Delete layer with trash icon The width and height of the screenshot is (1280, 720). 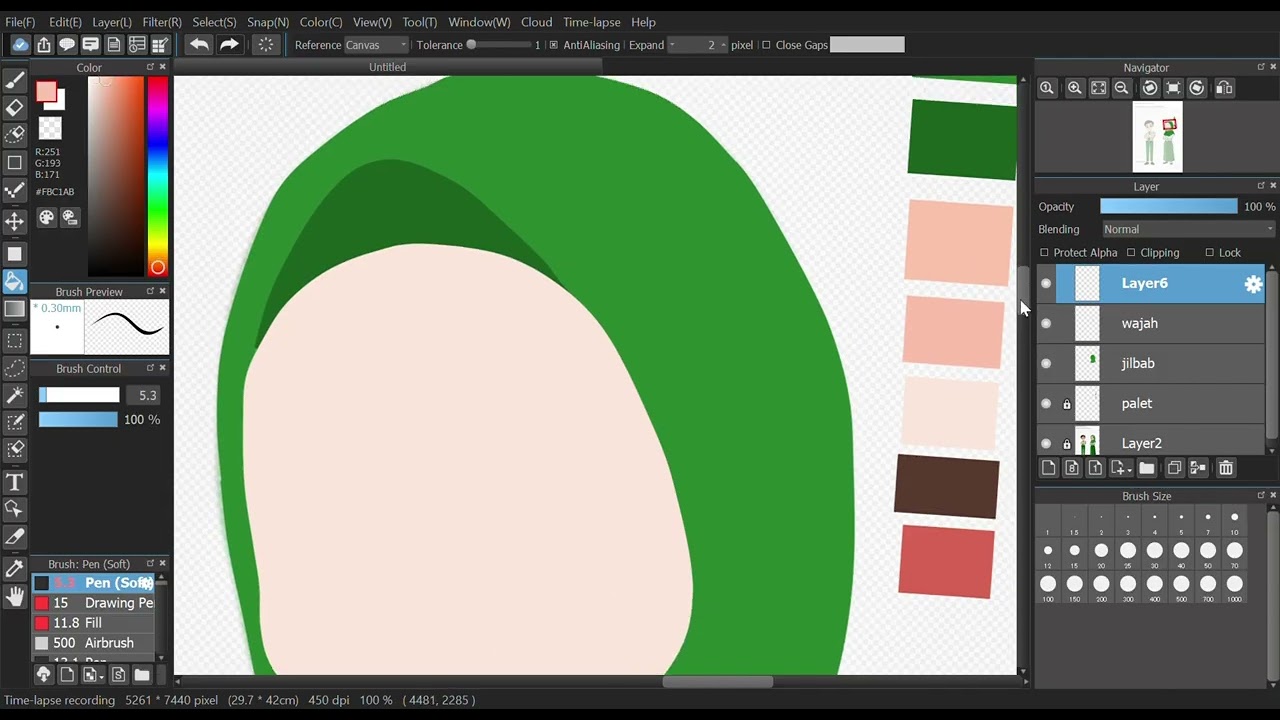coord(1226,468)
